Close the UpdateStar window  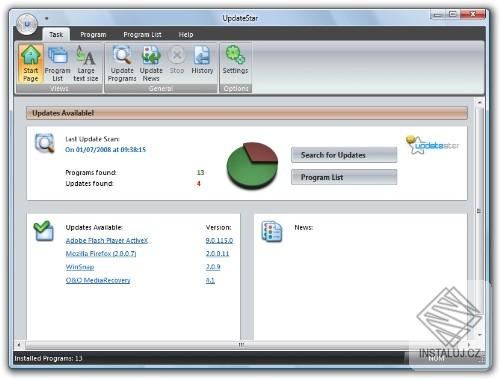coord(473,14)
